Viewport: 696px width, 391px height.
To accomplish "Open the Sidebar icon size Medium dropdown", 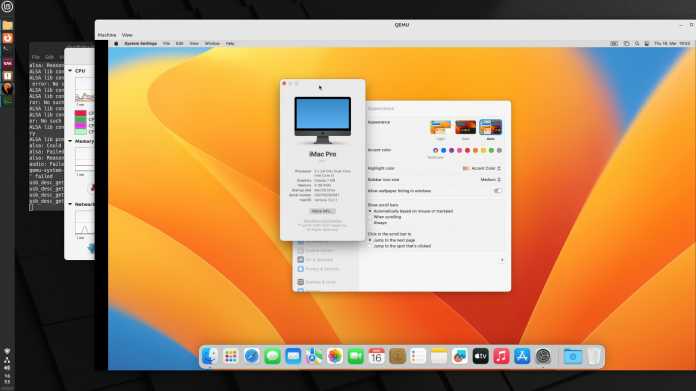I will coord(490,180).
